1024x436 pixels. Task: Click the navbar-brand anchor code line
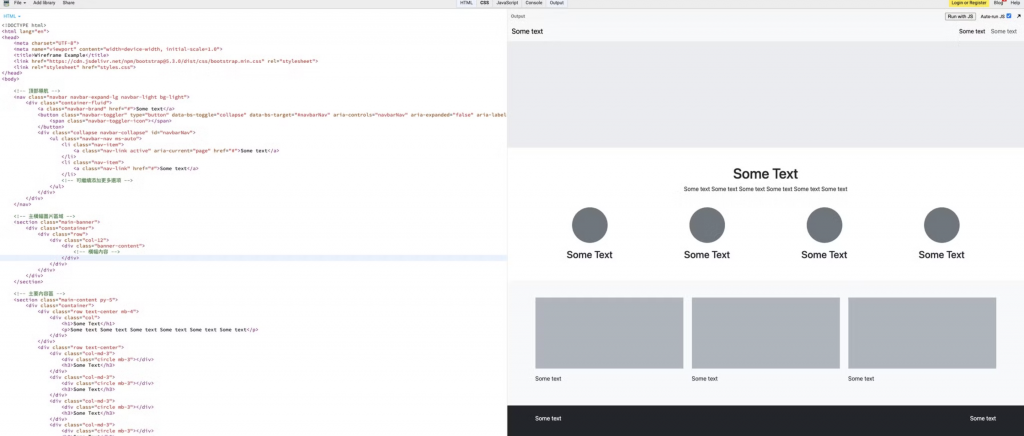tap(106, 108)
